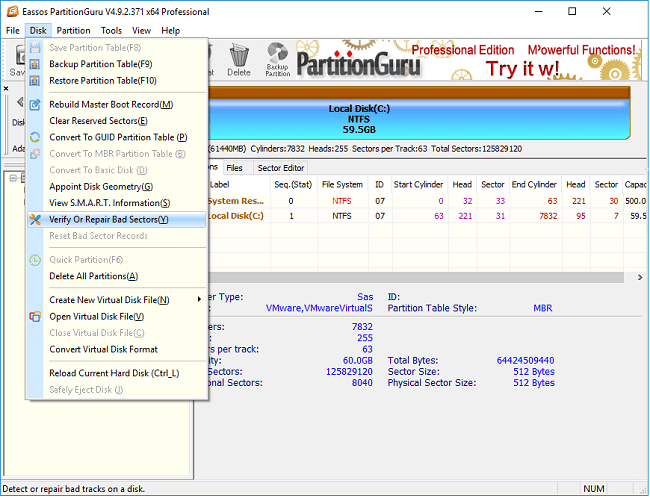
Task: Click the Delete trash can toolbar icon
Action: 239,60
